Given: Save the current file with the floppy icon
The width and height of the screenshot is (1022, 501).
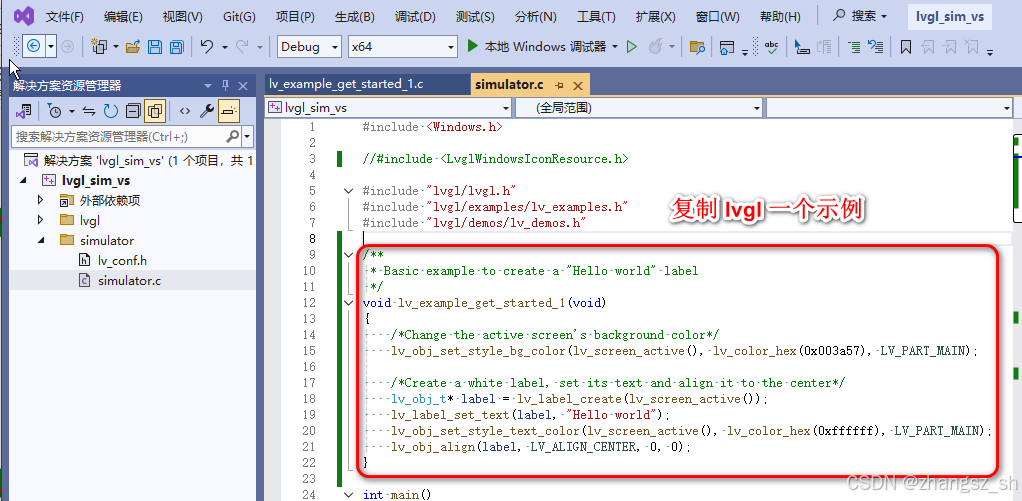Looking at the screenshot, I should (154, 46).
